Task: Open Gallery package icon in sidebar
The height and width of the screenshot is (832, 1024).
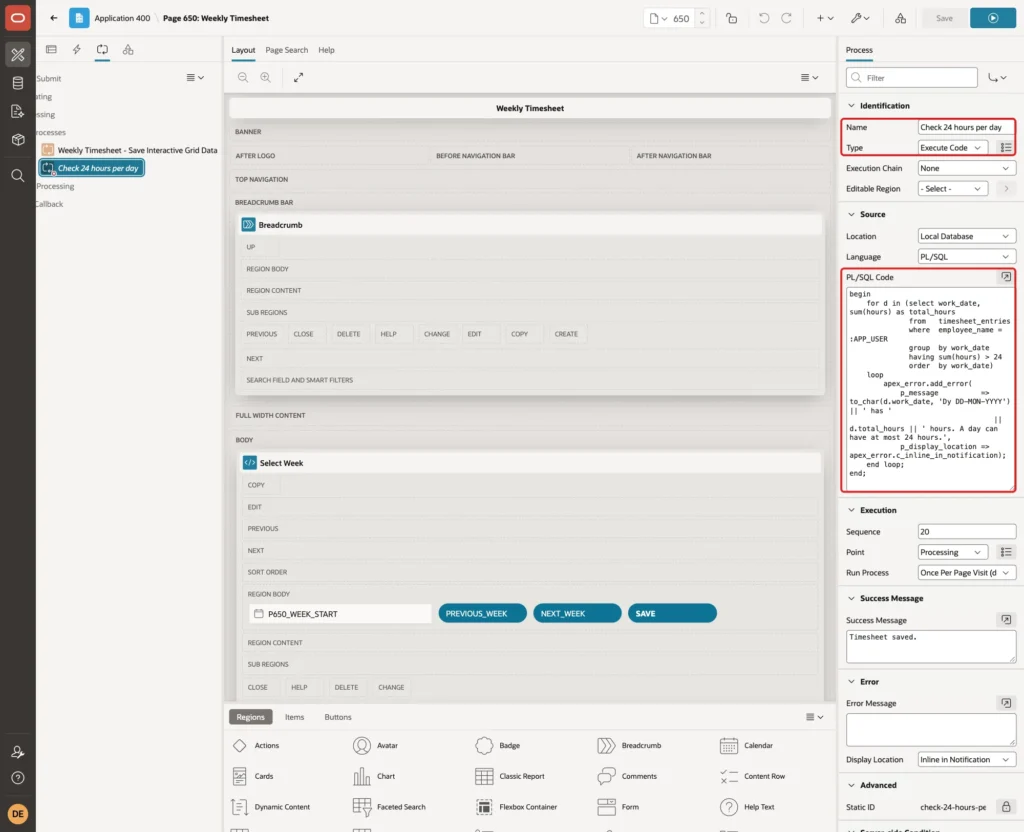Action: tap(18, 140)
